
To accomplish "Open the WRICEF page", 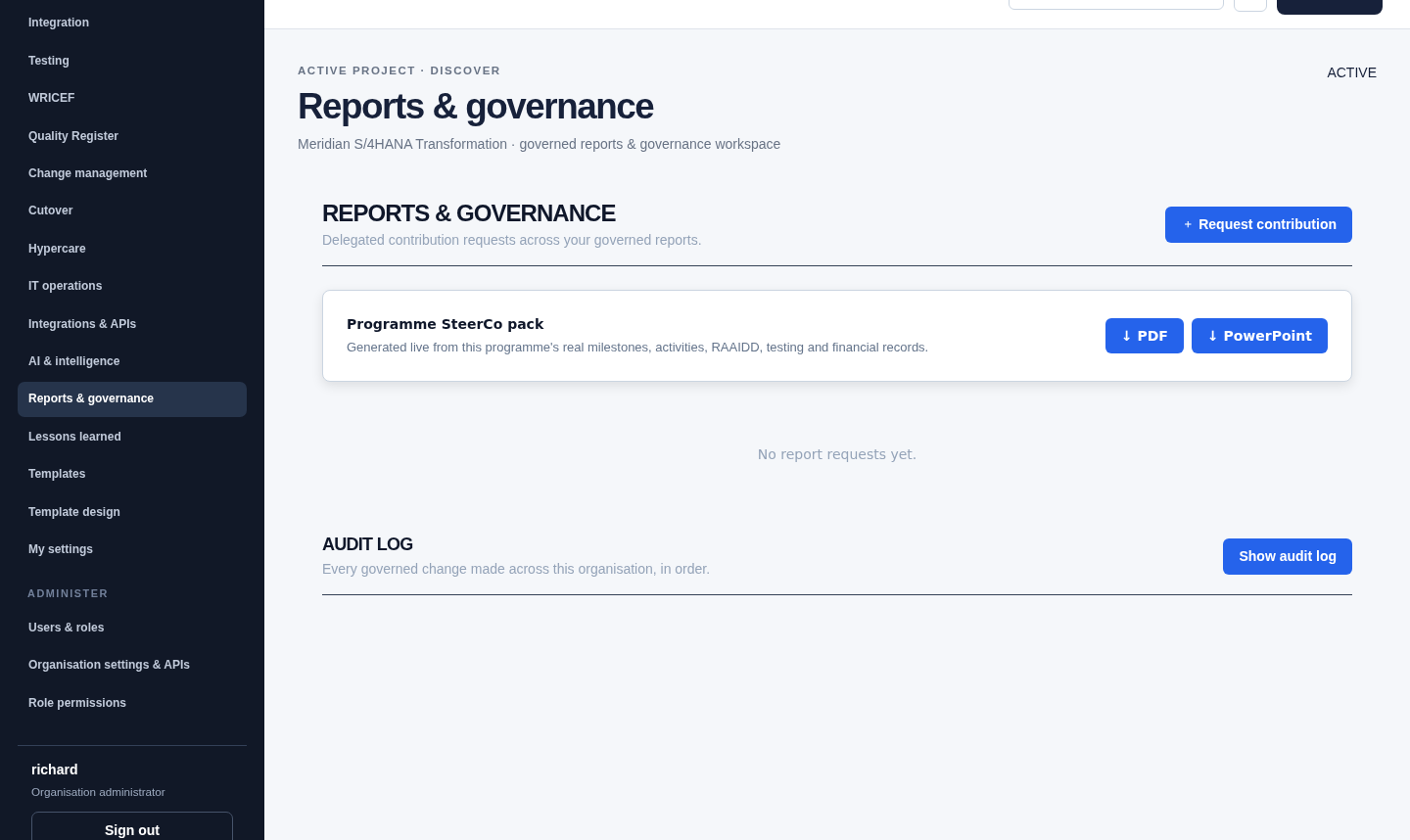I will [x=132, y=98].
